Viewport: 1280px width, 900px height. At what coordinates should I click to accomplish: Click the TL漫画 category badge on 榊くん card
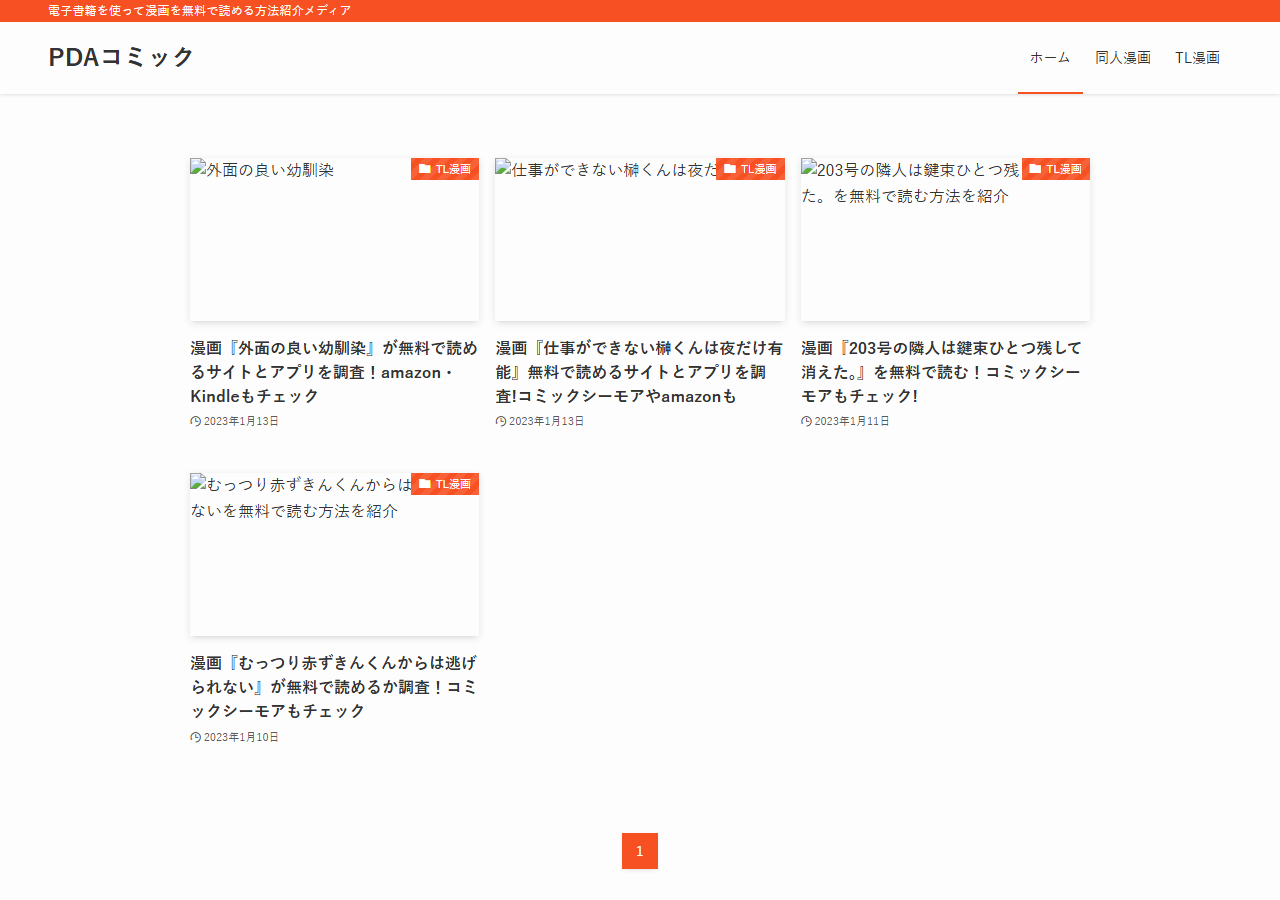click(x=750, y=169)
